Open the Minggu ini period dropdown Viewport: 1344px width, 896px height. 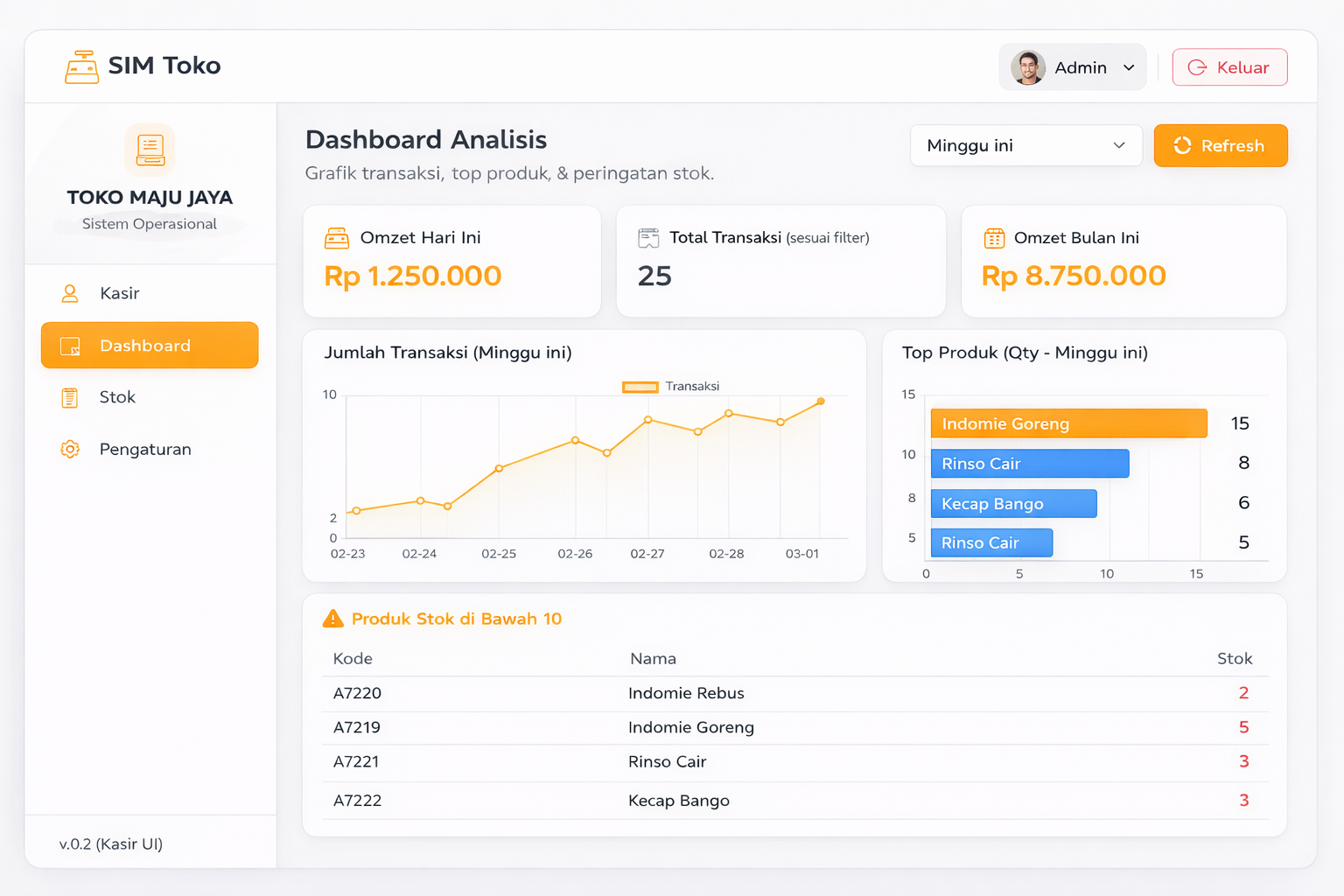1025,145
